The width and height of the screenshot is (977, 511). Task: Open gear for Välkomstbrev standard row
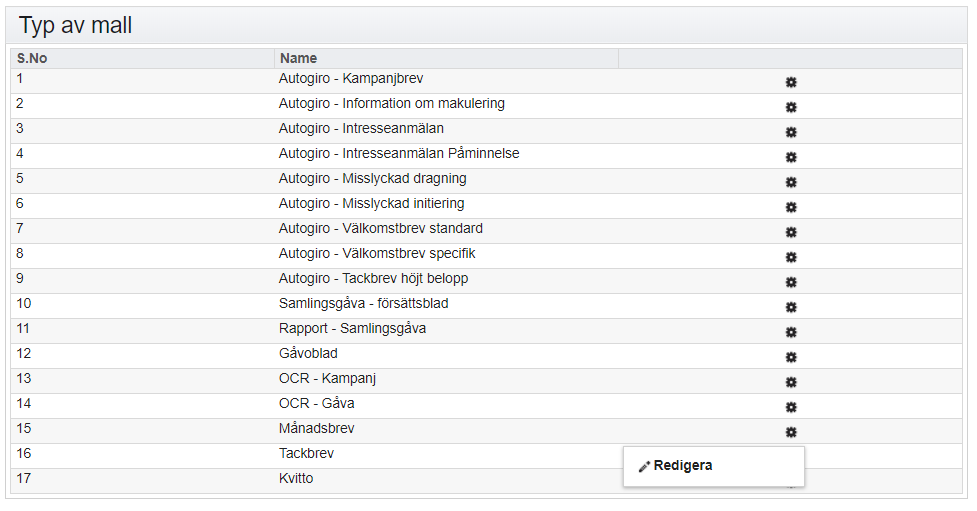[791, 232]
